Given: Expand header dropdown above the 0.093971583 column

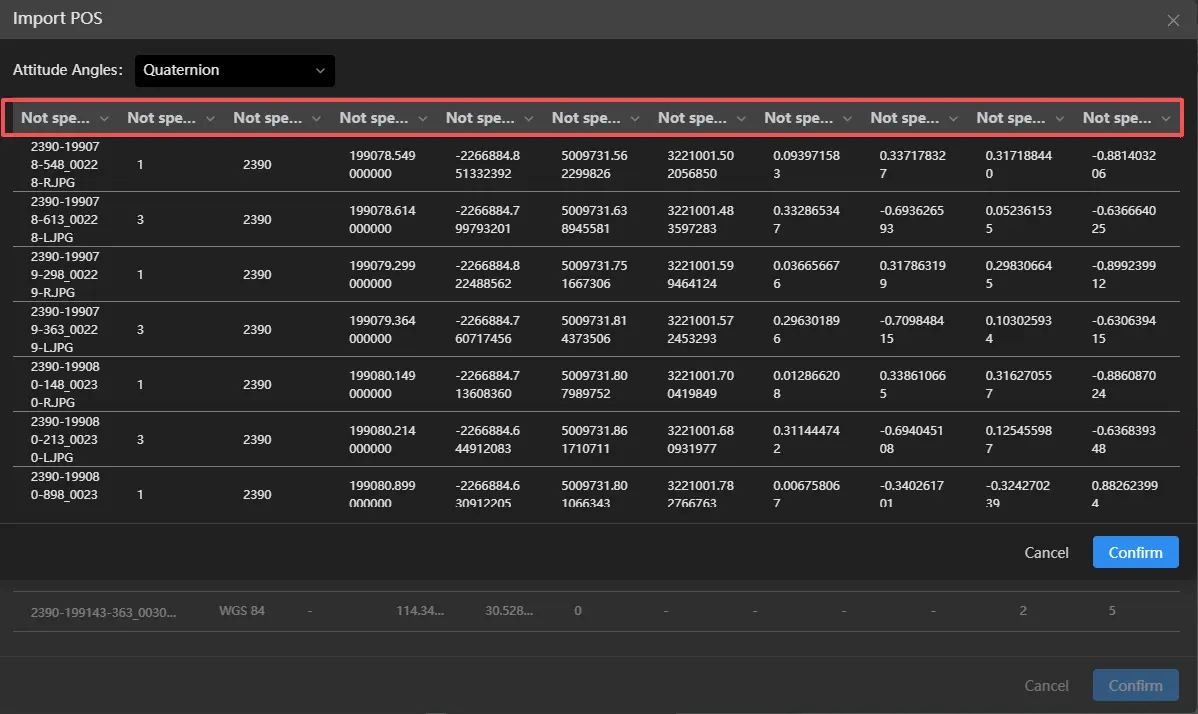Looking at the screenshot, I should tap(807, 118).
